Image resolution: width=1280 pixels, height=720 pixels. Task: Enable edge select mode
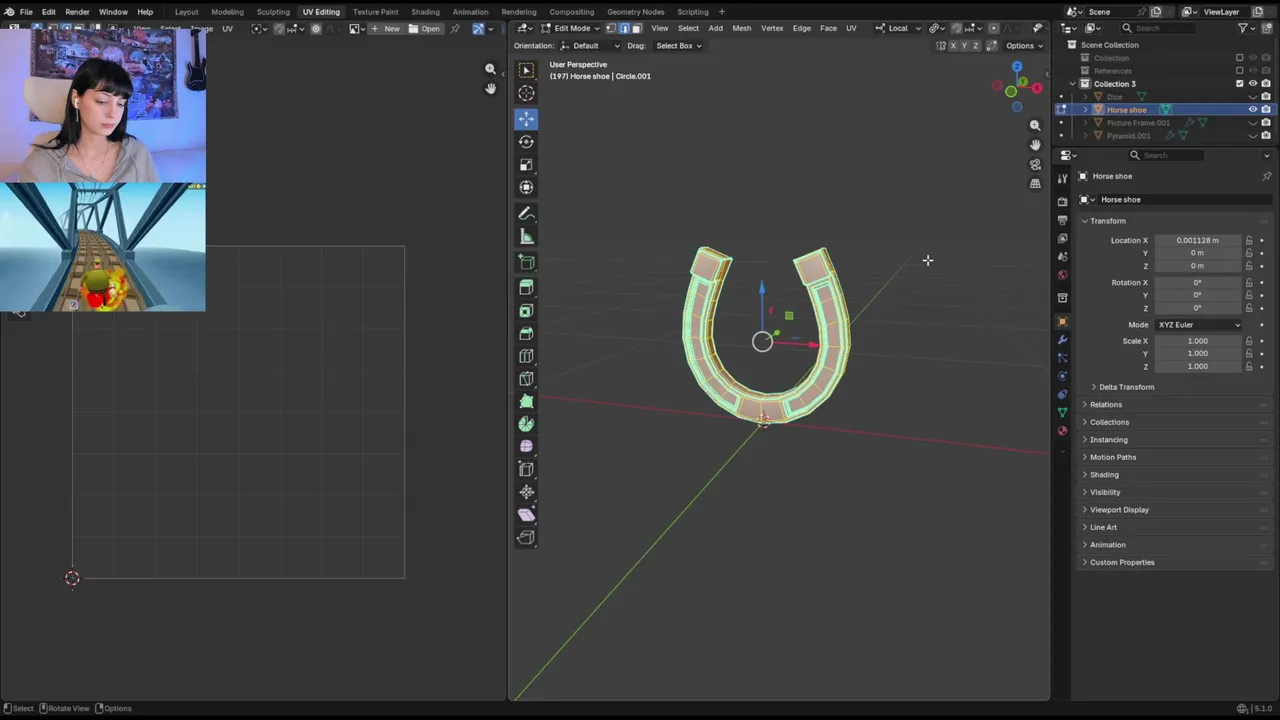coord(624,28)
